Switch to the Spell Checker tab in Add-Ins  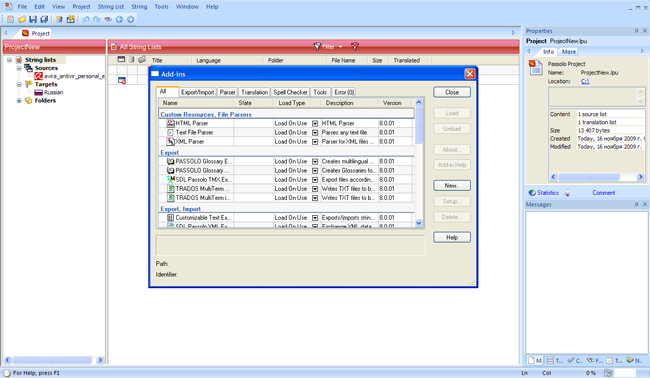click(x=290, y=92)
